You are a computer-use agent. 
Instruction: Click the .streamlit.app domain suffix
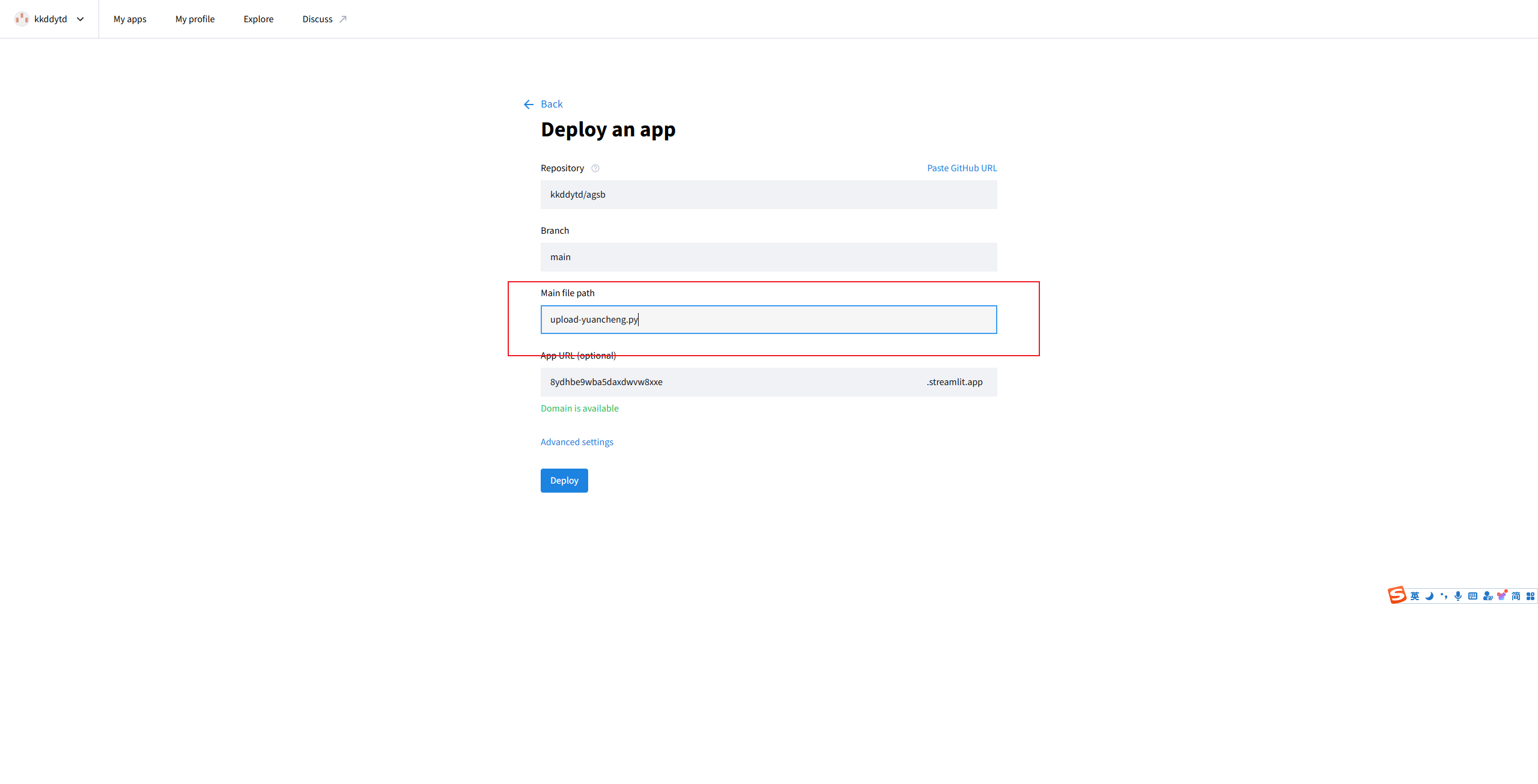point(955,382)
